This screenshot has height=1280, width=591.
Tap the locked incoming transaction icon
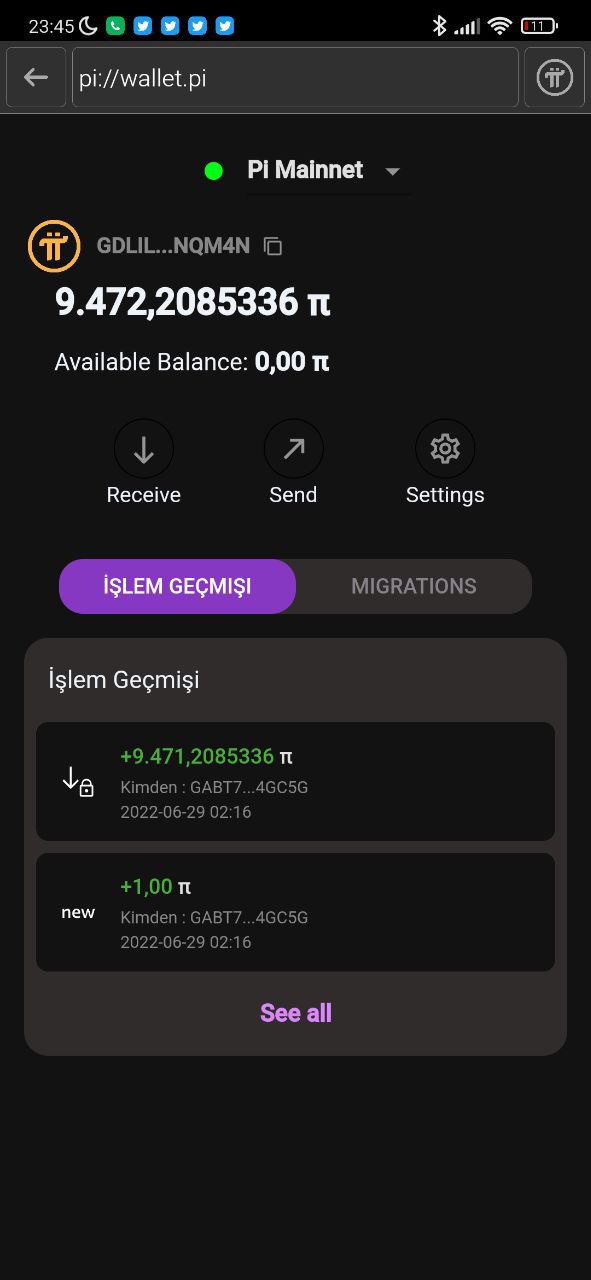click(x=78, y=781)
